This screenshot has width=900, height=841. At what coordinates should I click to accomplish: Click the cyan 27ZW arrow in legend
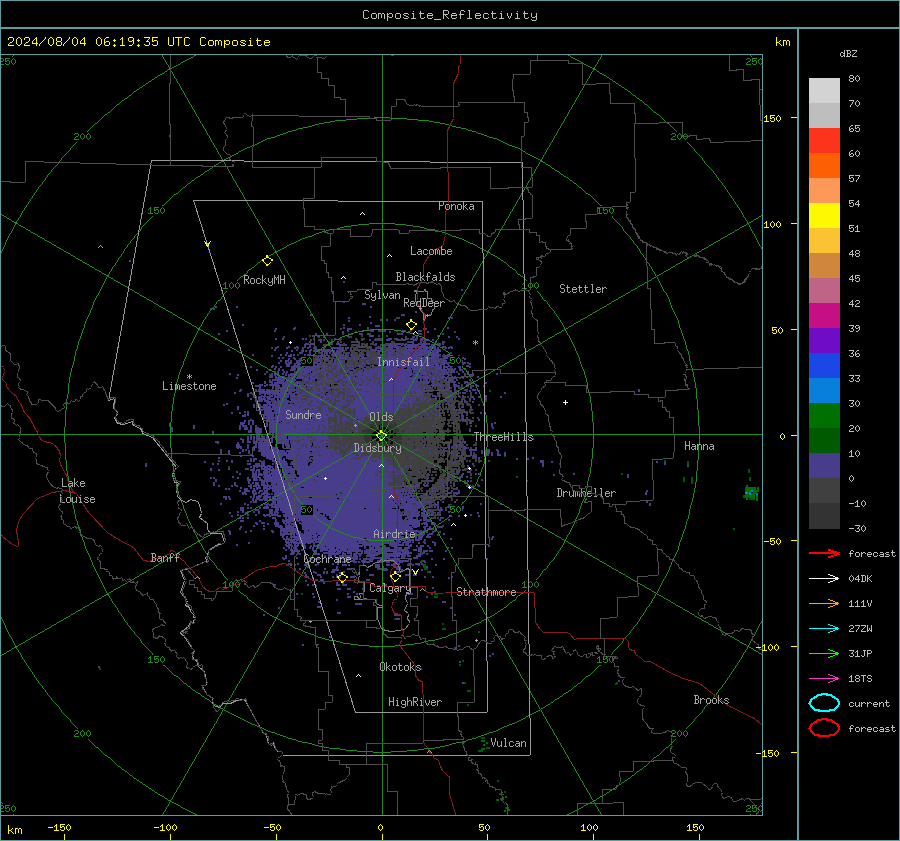[x=824, y=629]
